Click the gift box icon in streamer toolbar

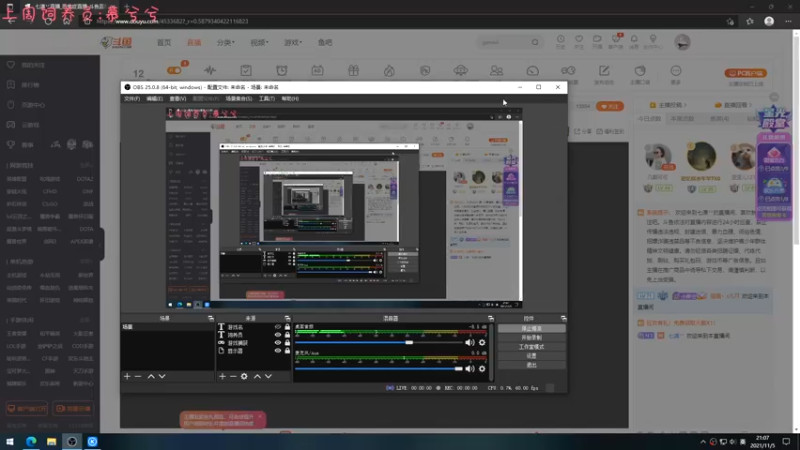354,71
